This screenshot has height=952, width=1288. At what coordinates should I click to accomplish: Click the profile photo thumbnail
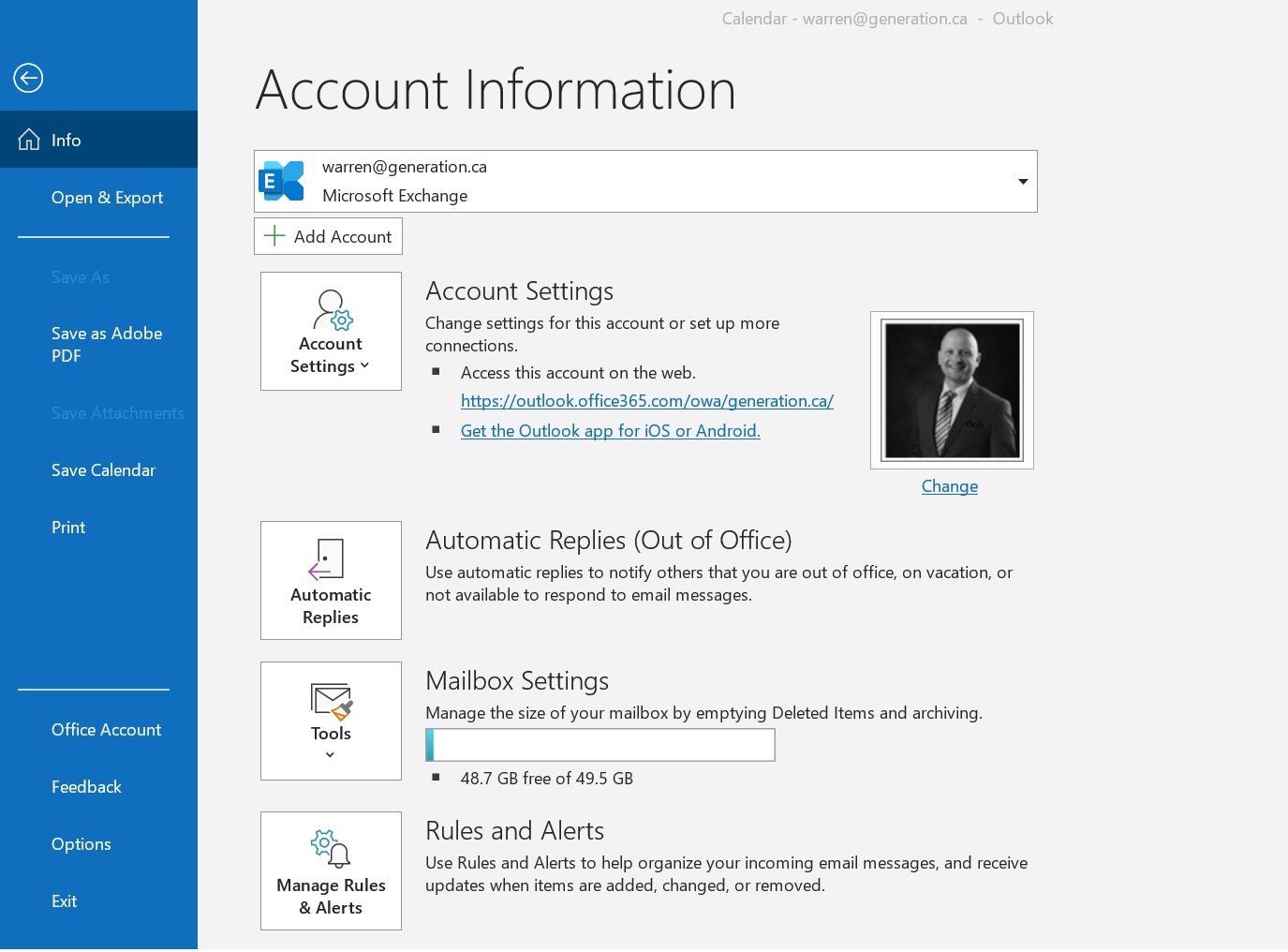952,390
